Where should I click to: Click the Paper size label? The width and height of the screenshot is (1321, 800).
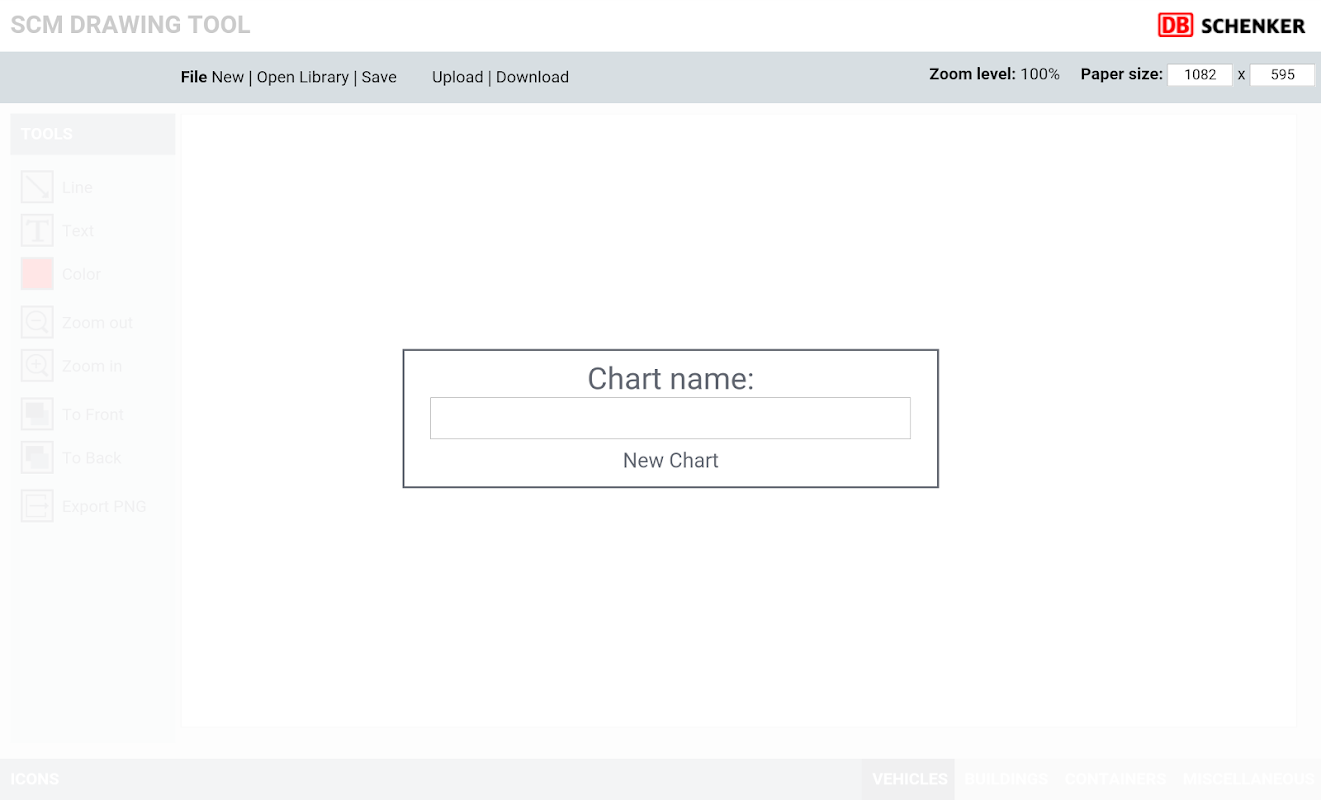[1122, 74]
